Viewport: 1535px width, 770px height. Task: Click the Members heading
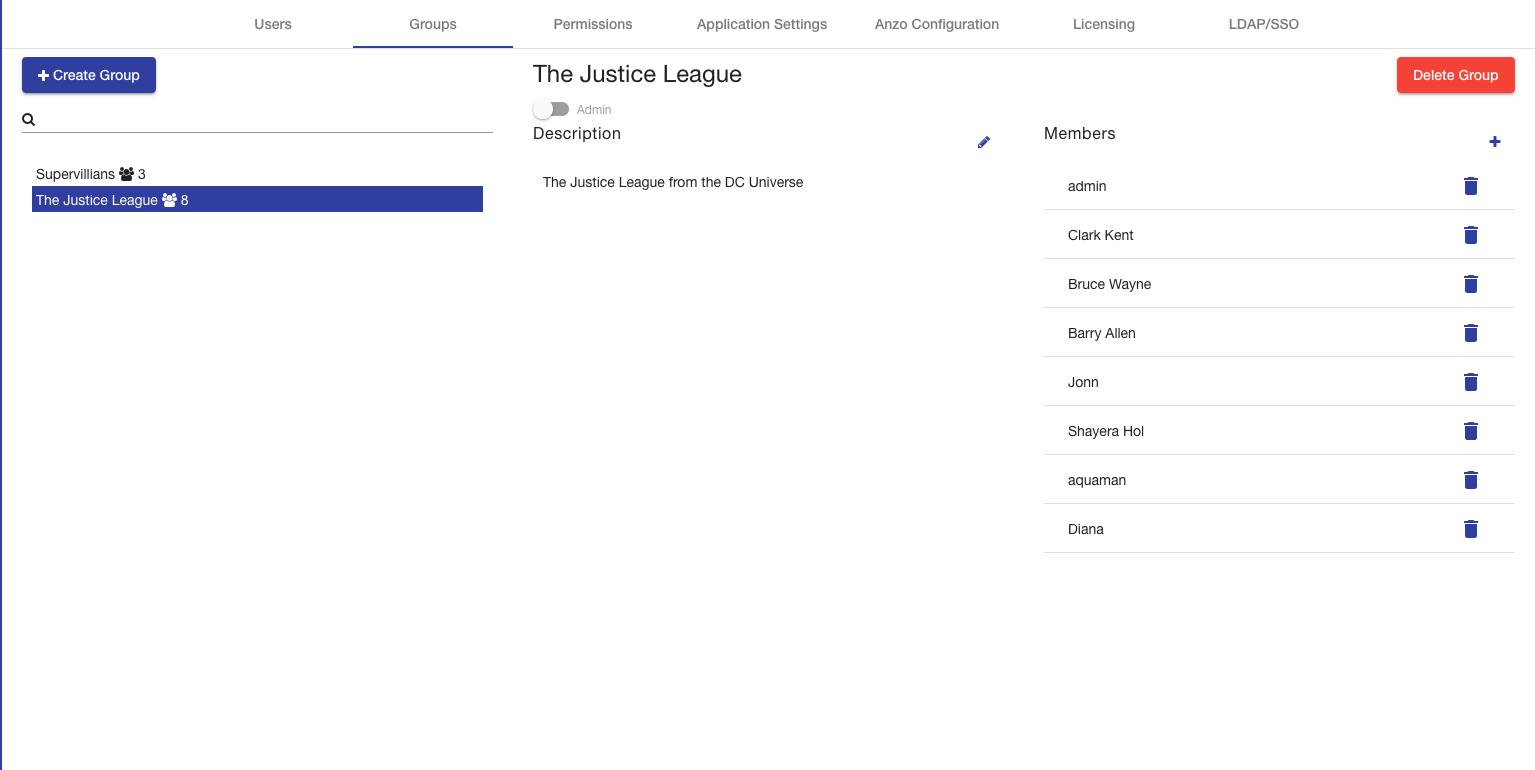pos(1080,133)
